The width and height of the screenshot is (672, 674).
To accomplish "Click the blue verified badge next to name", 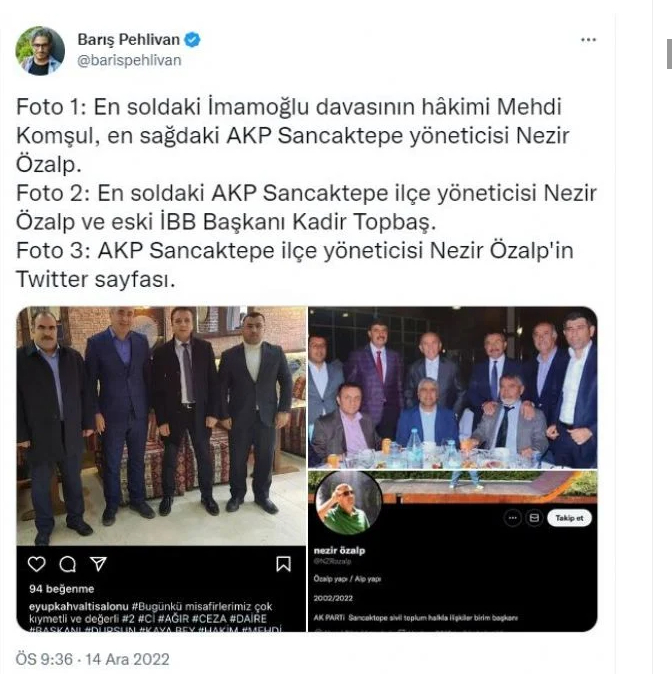I will [x=192, y=40].
